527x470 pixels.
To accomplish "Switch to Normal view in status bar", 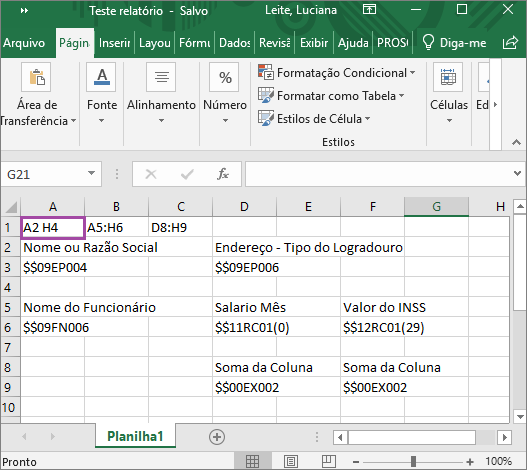I will pos(252,462).
